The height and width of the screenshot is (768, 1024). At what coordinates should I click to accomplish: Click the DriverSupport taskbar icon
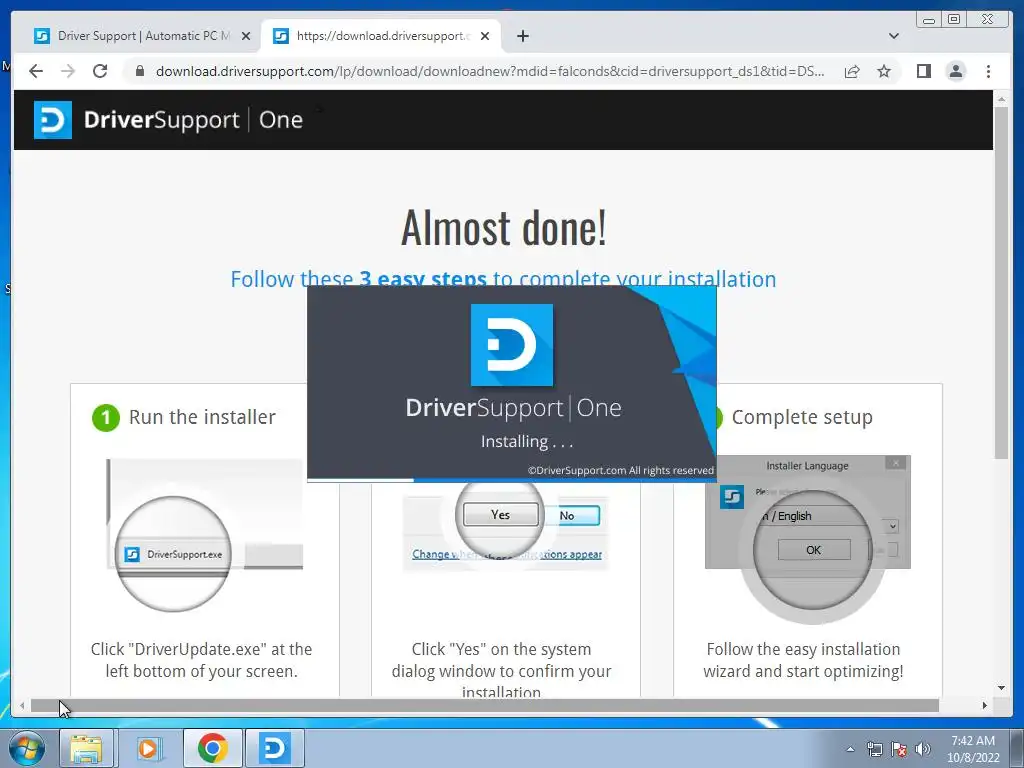(275, 748)
